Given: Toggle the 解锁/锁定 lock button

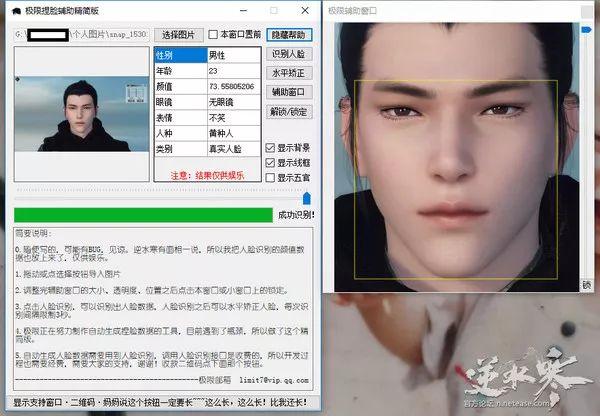Looking at the screenshot, I should (289, 112).
